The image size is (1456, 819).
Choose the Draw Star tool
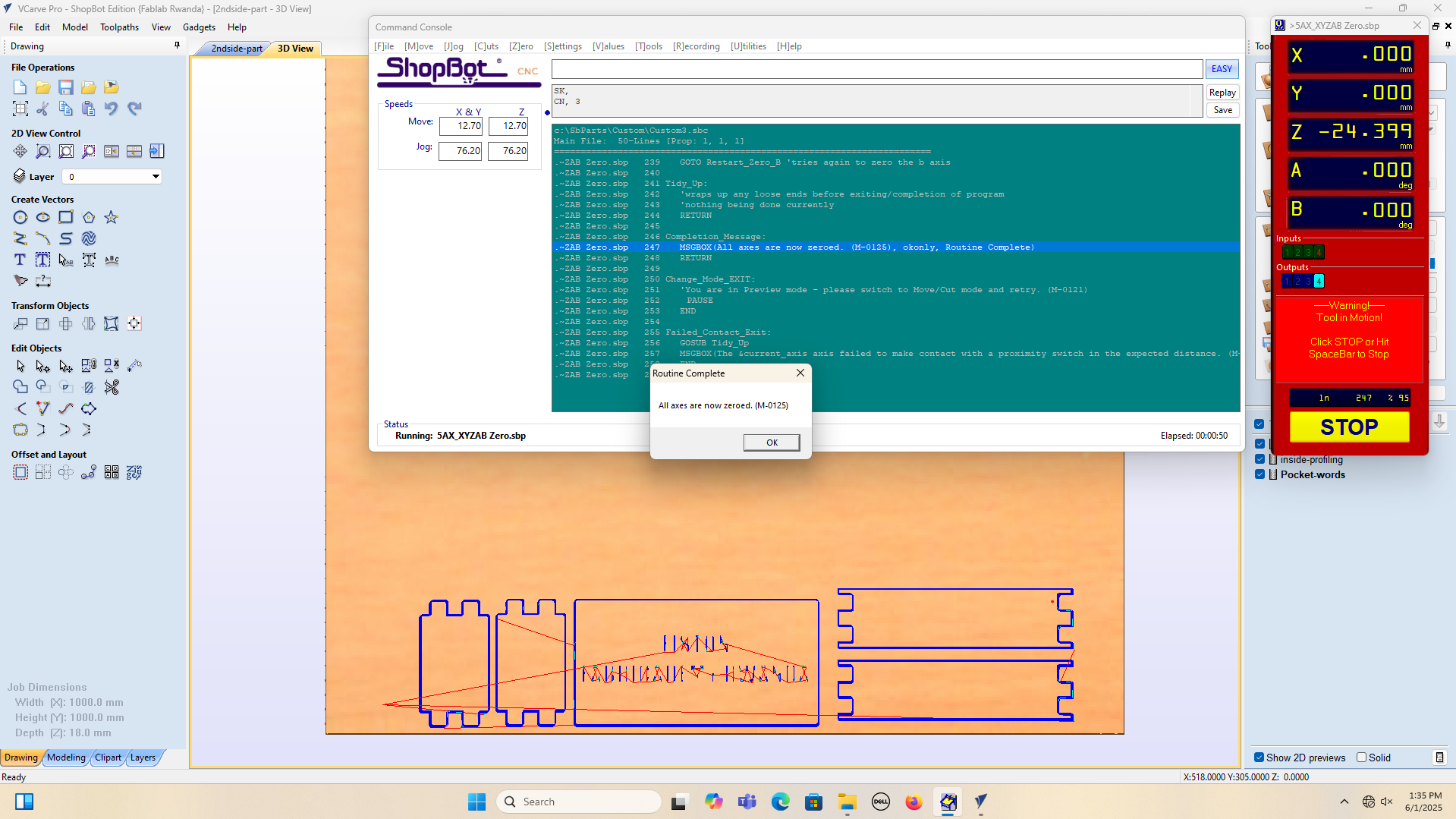(112, 217)
